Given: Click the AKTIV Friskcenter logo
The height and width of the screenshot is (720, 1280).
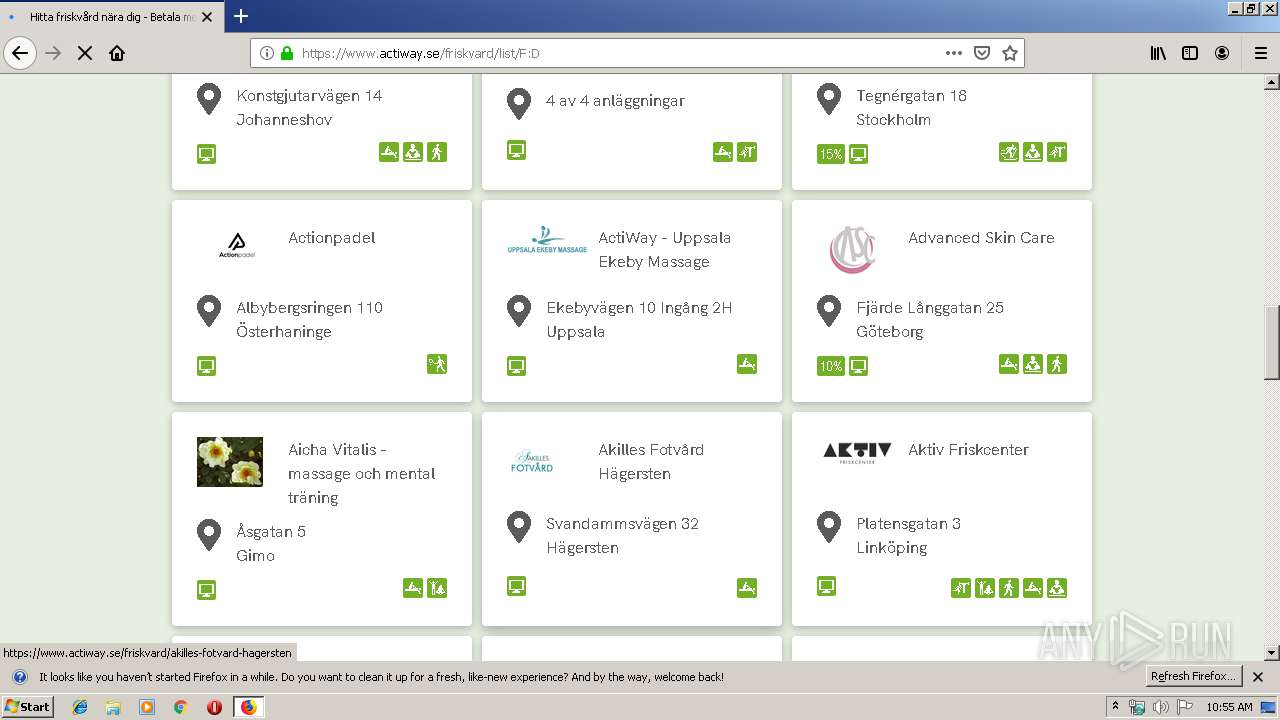Looking at the screenshot, I should point(857,454).
